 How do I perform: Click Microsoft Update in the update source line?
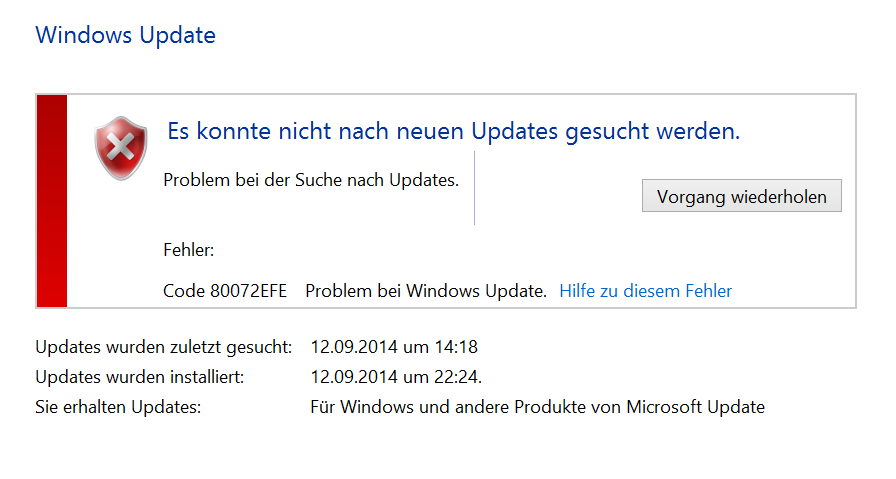click(x=695, y=407)
